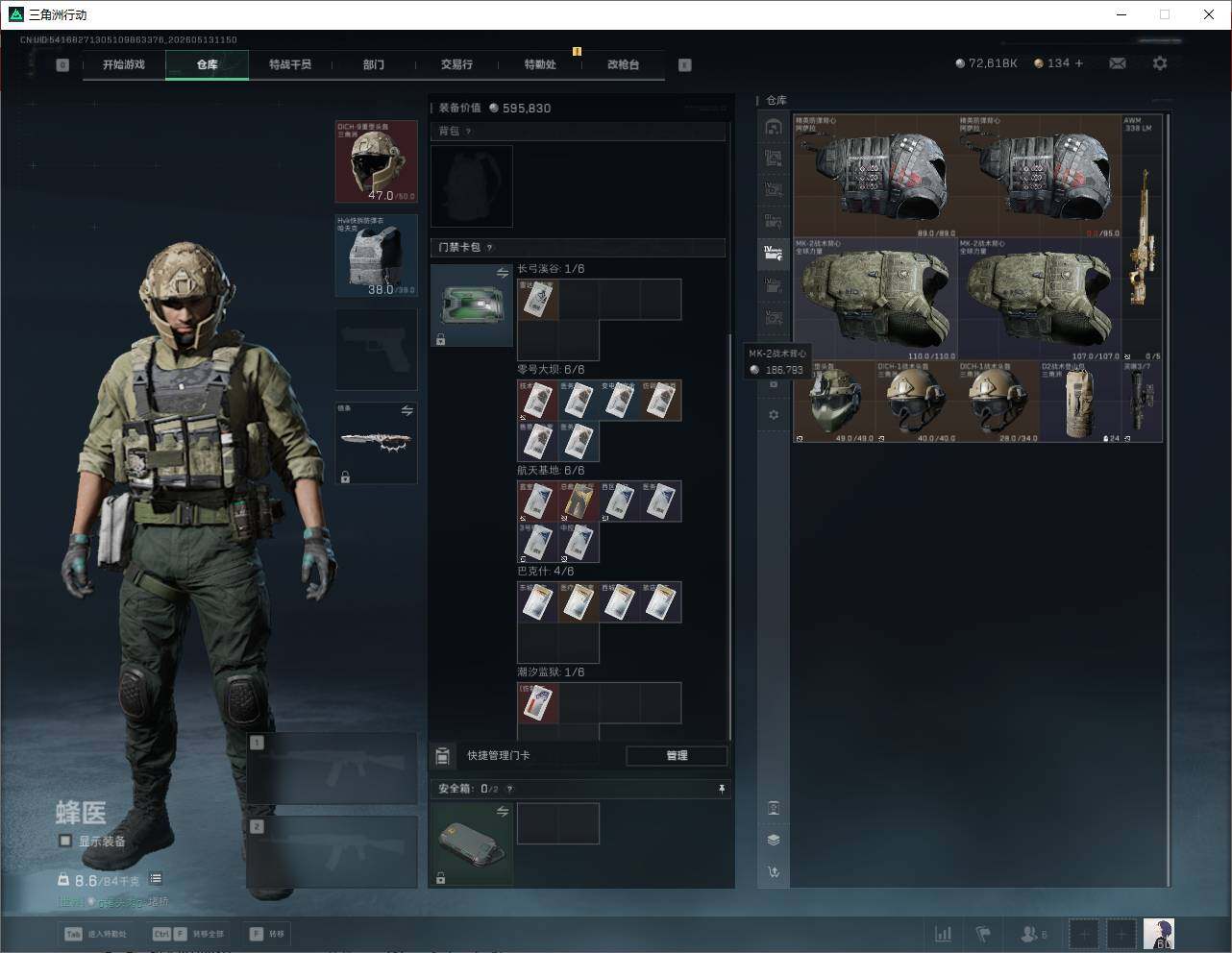
Task: Click the lock icon on the 安全箱 case
Action: (x=440, y=877)
